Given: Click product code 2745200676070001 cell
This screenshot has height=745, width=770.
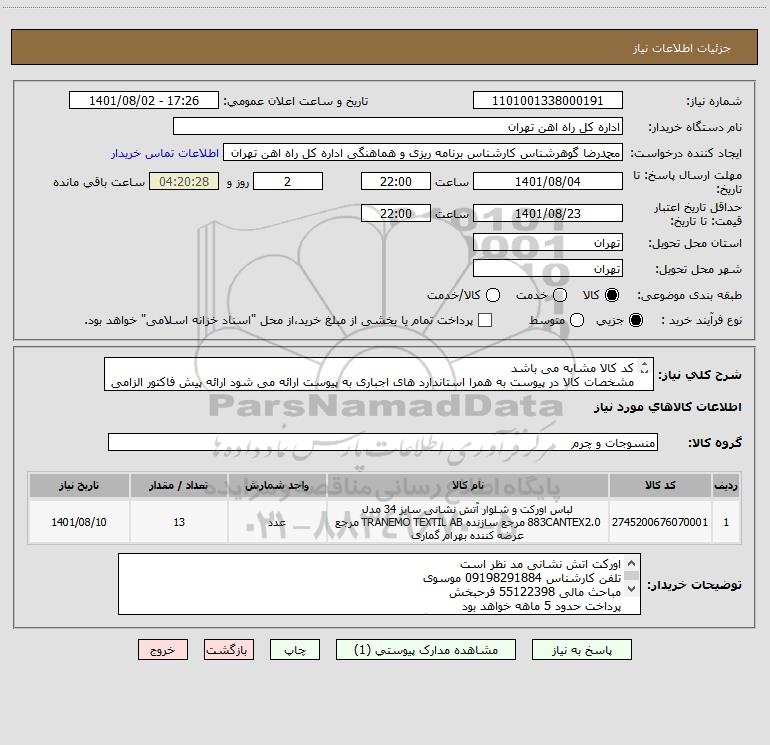Looking at the screenshot, I should click(660, 522).
